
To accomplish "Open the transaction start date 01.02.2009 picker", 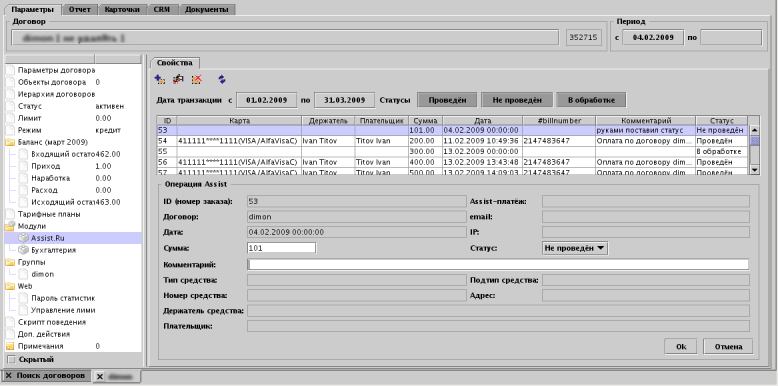I will 266,100.
